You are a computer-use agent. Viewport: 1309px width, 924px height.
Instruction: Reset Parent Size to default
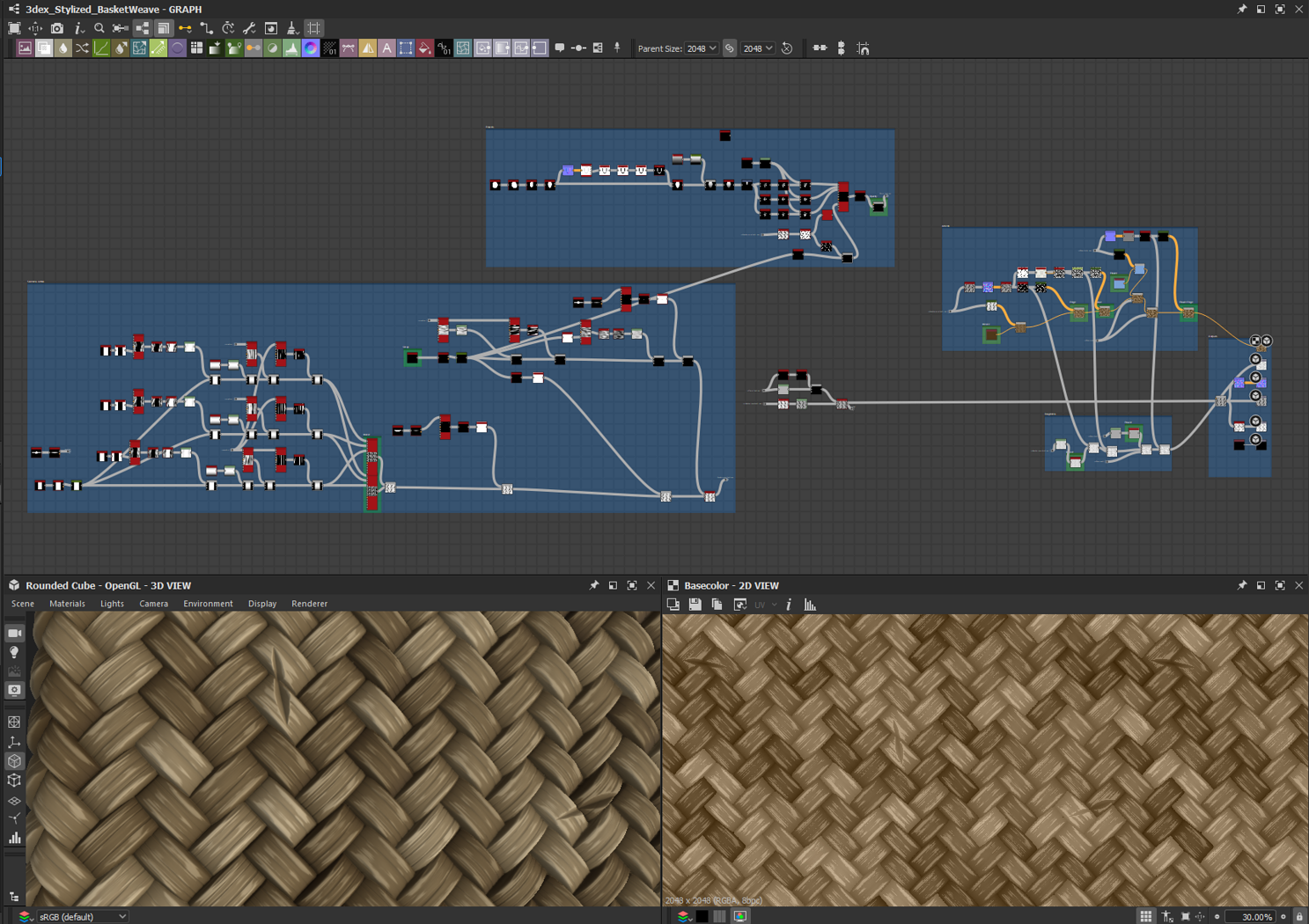pyautogui.click(x=787, y=48)
